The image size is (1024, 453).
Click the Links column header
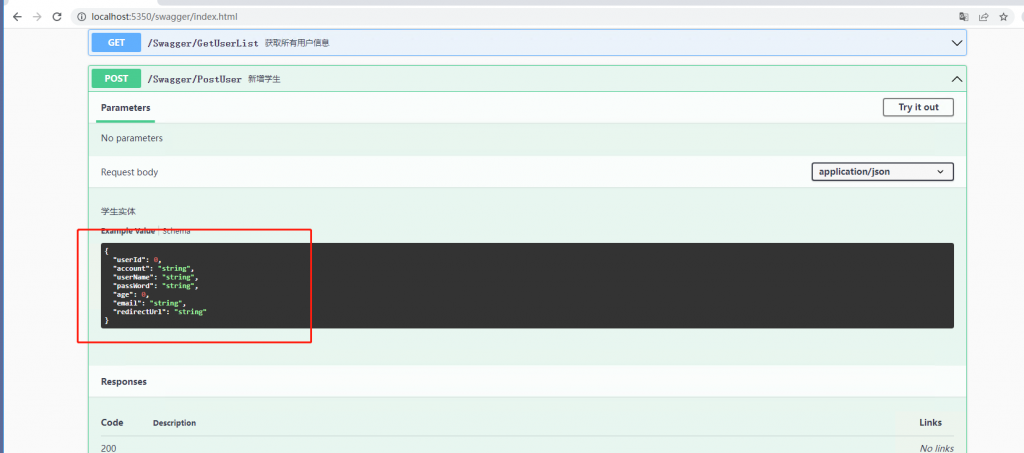pos(931,422)
